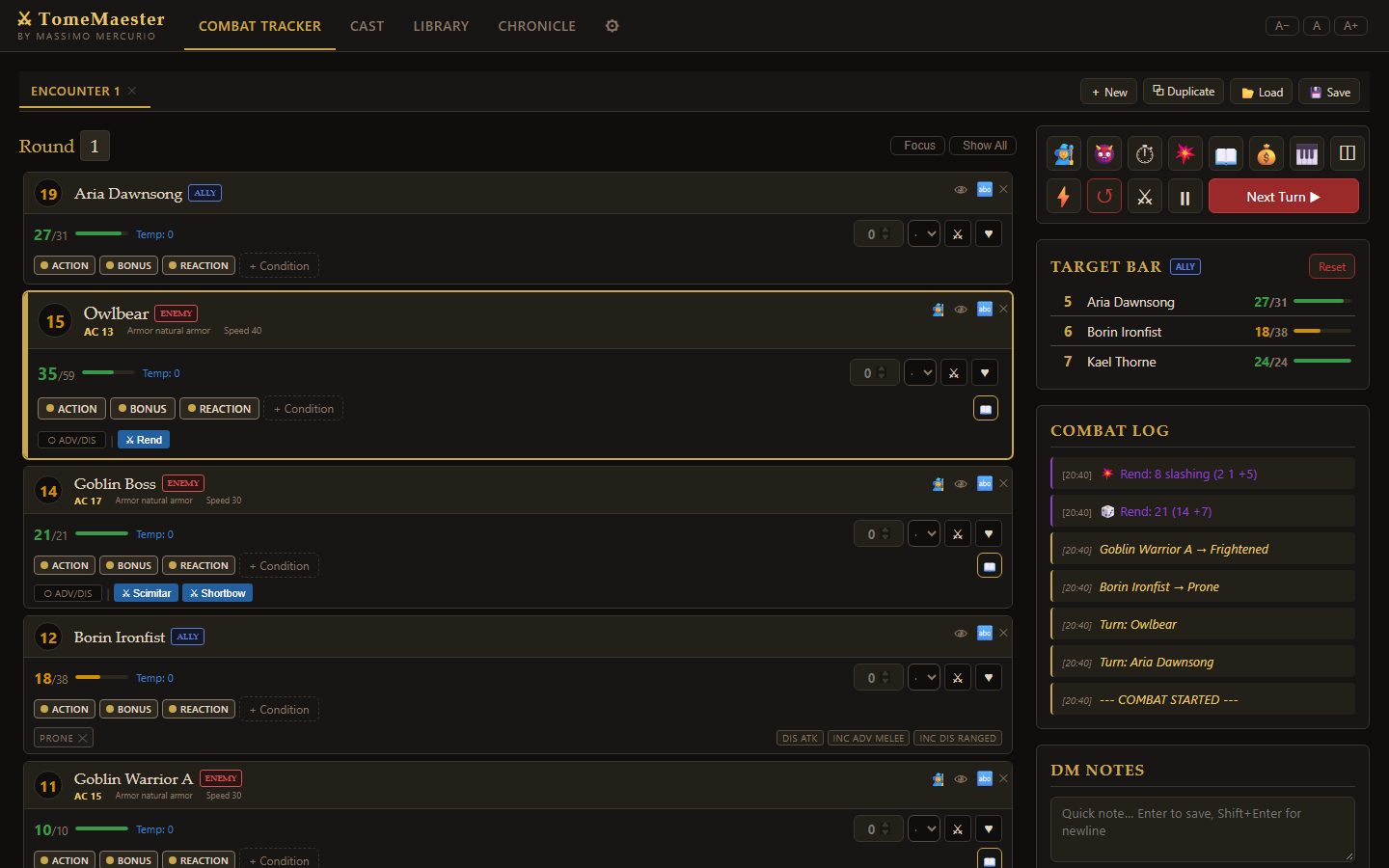Open damage type dropdown for Owlbear
The height and width of the screenshot is (868, 1389).
coord(920,373)
